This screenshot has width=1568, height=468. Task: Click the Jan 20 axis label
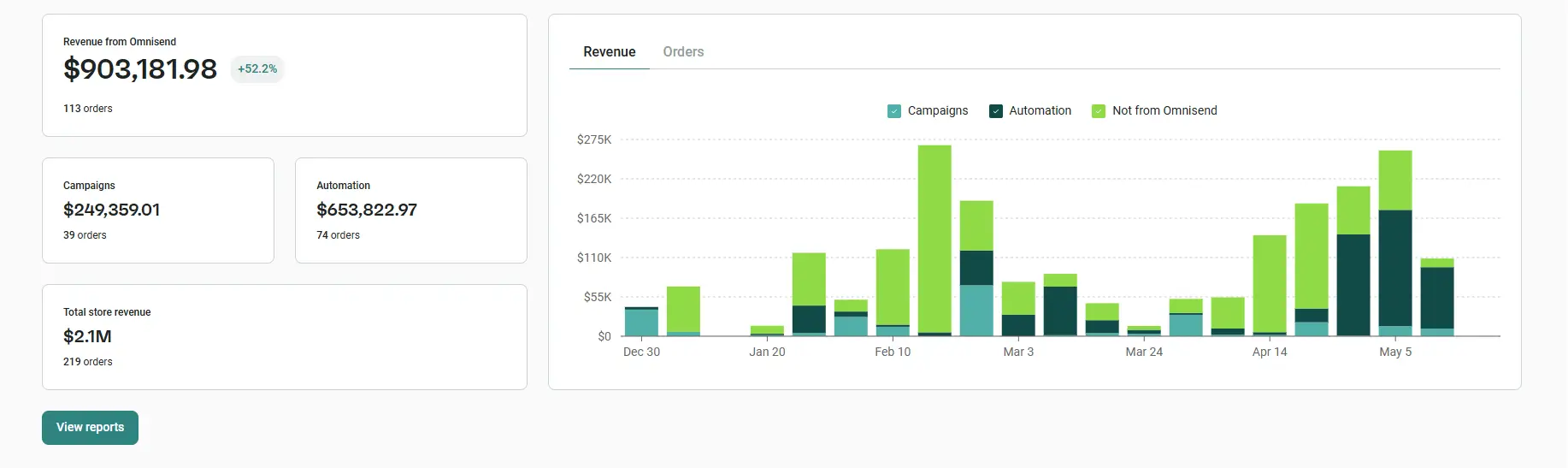point(767,352)
